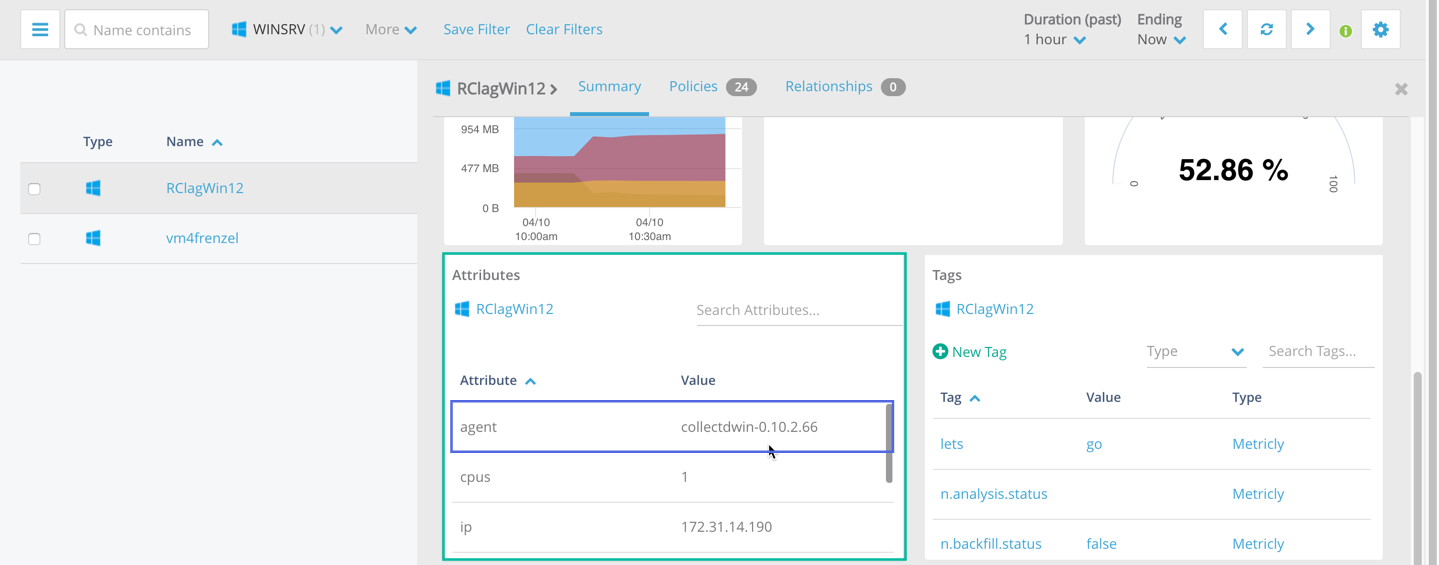Click the Name contains search field
This screenshot has height=565, width=1439.
point(137,30)
